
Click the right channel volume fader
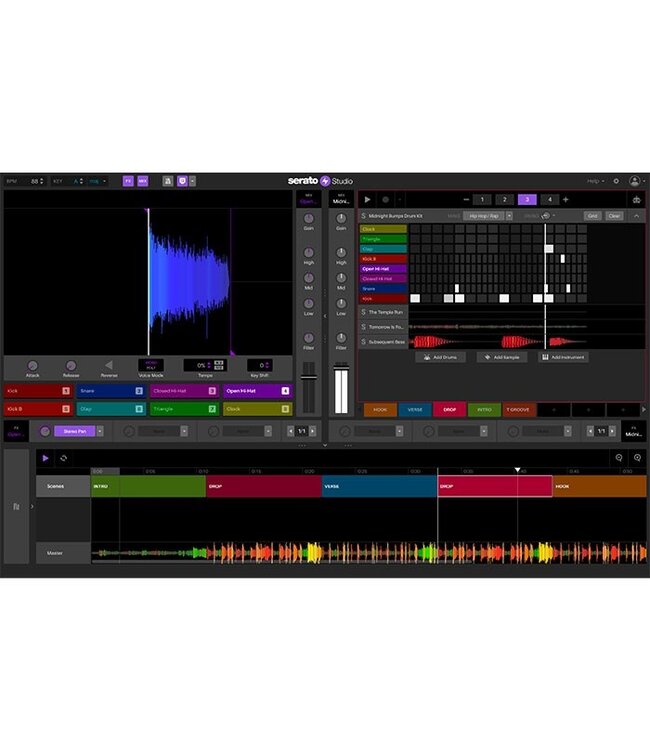pos(341,367)
